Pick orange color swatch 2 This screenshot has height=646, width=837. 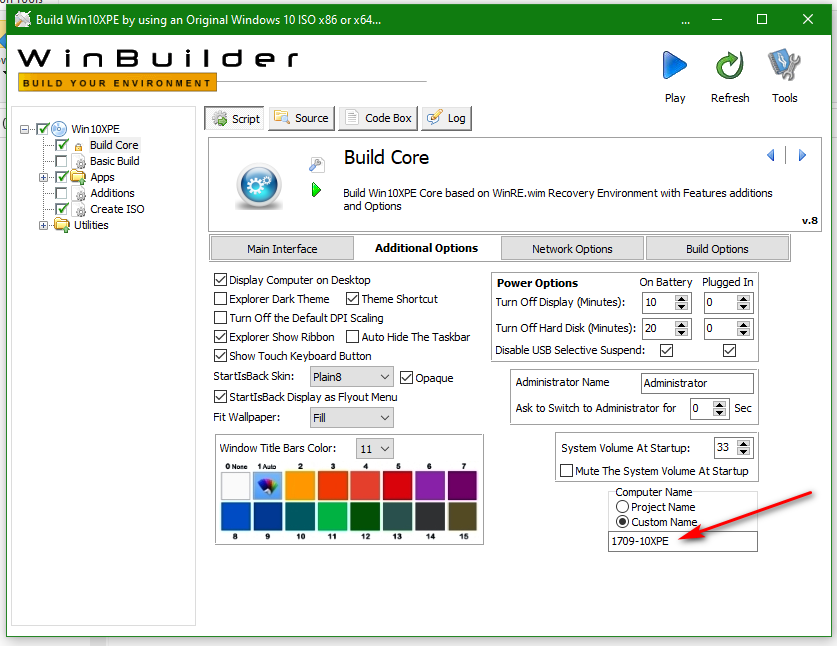[x=300, y=485]
